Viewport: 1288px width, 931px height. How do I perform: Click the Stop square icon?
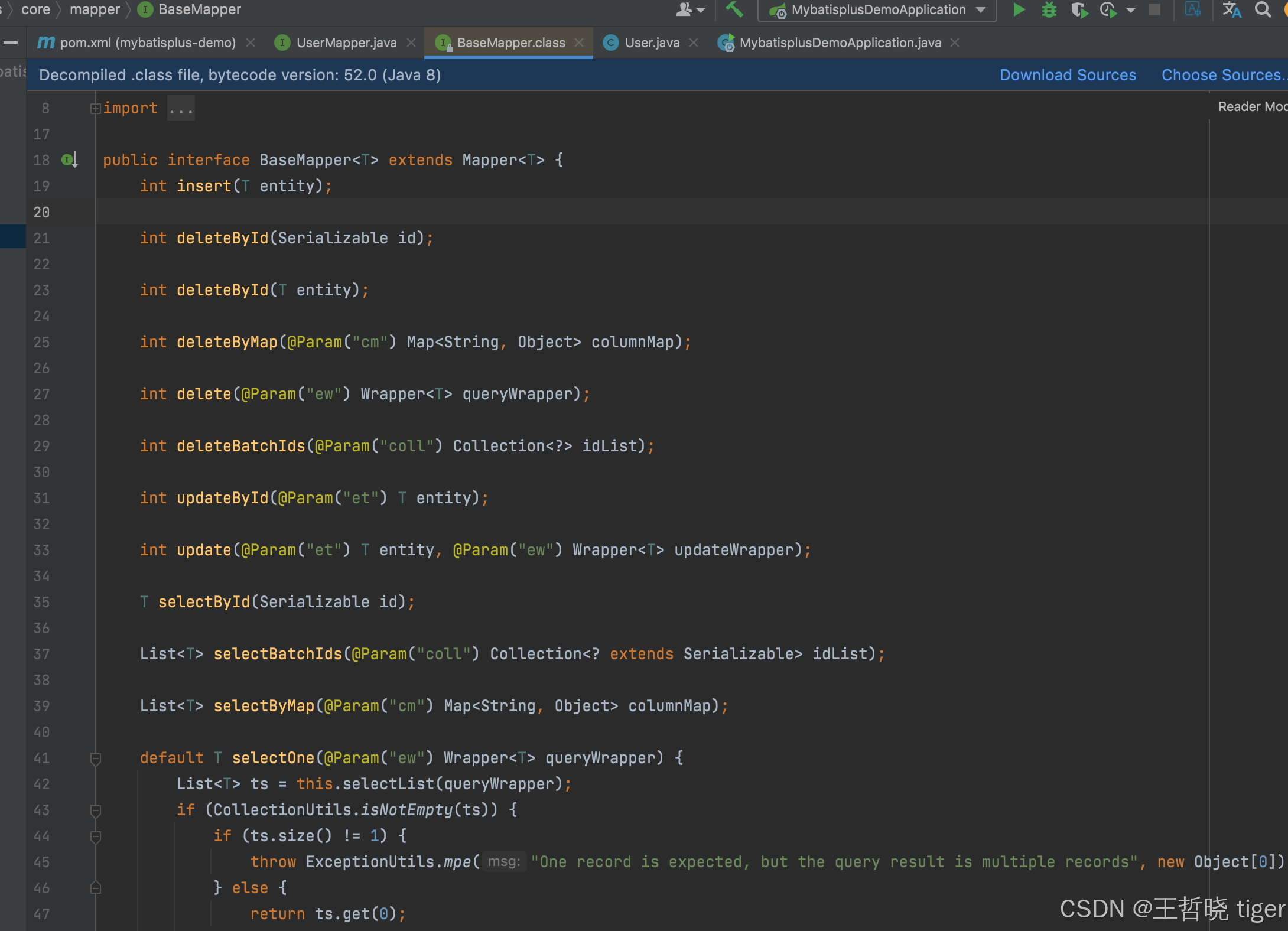click(x=1154, y=10)
